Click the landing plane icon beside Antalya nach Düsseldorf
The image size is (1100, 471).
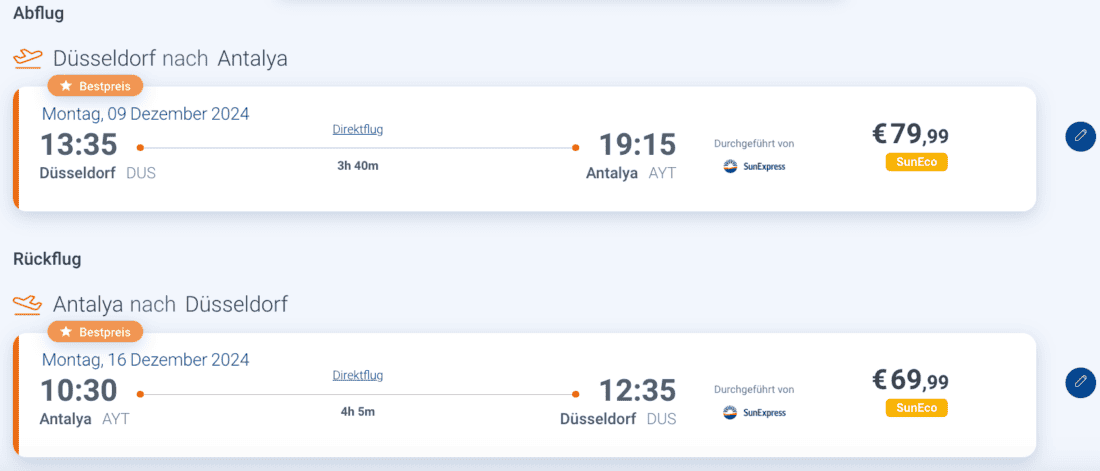28,303
